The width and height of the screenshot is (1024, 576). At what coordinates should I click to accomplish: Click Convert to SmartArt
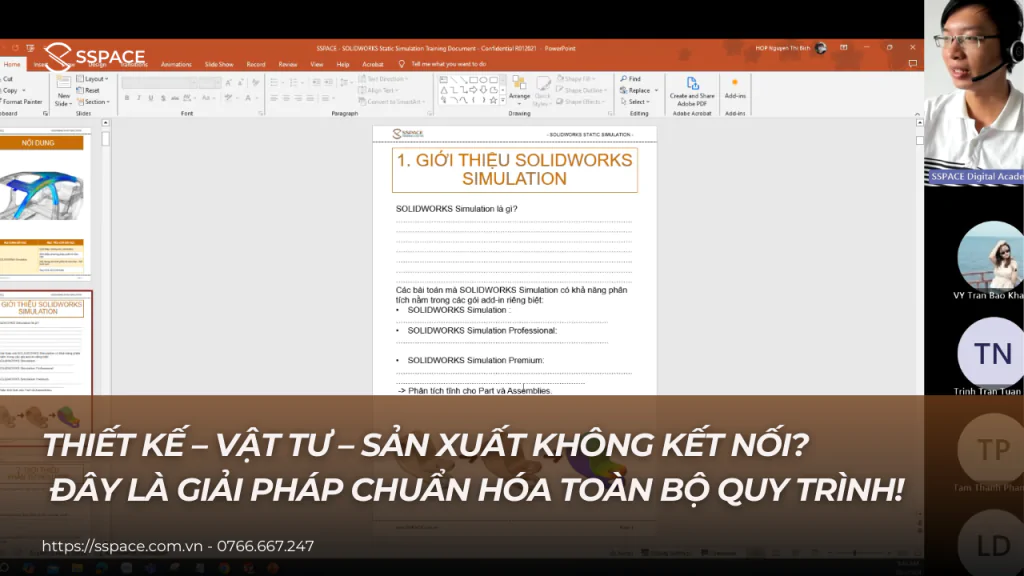(392, 102)
